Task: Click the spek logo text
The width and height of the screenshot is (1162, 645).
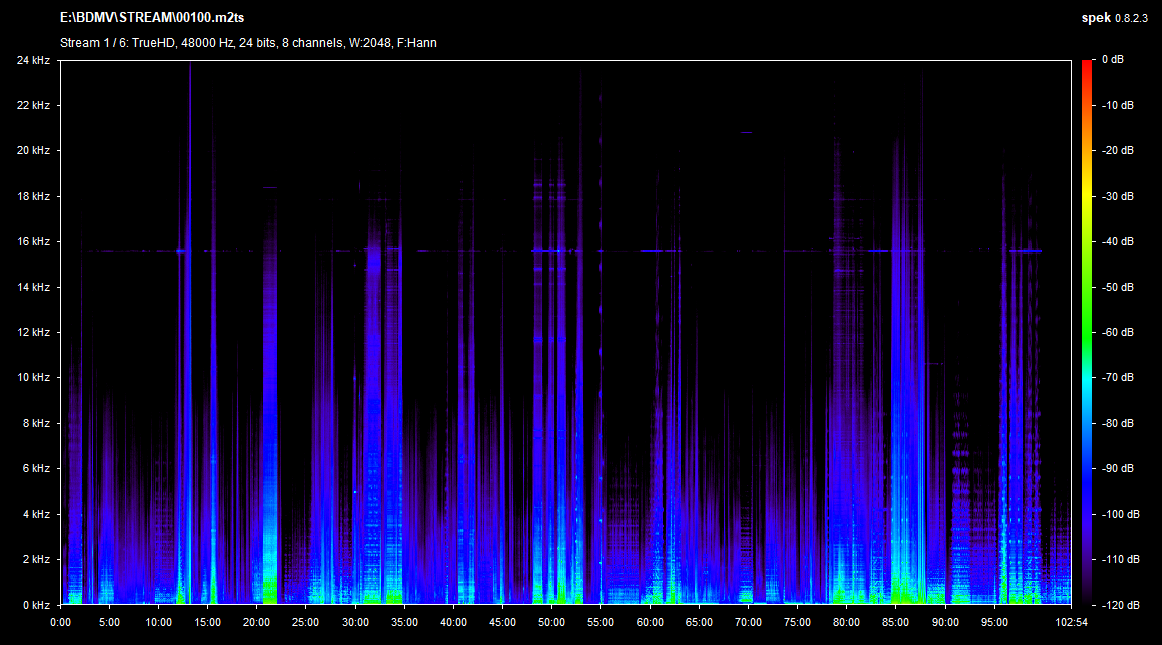Action: tap(1096, 18)
